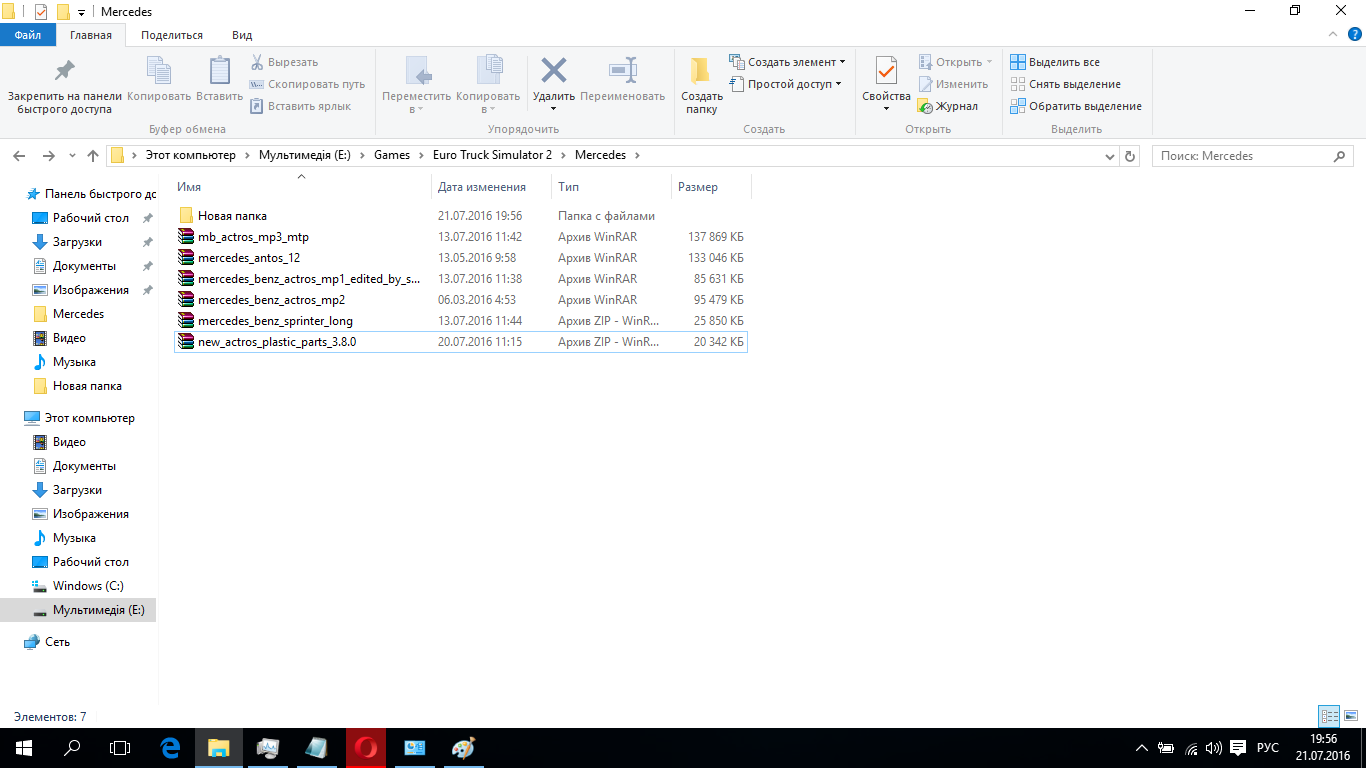Click Select all (Выделить все) icon
The height and width of the screenshot is (768, 1366).
click(x=1018, y=62)
